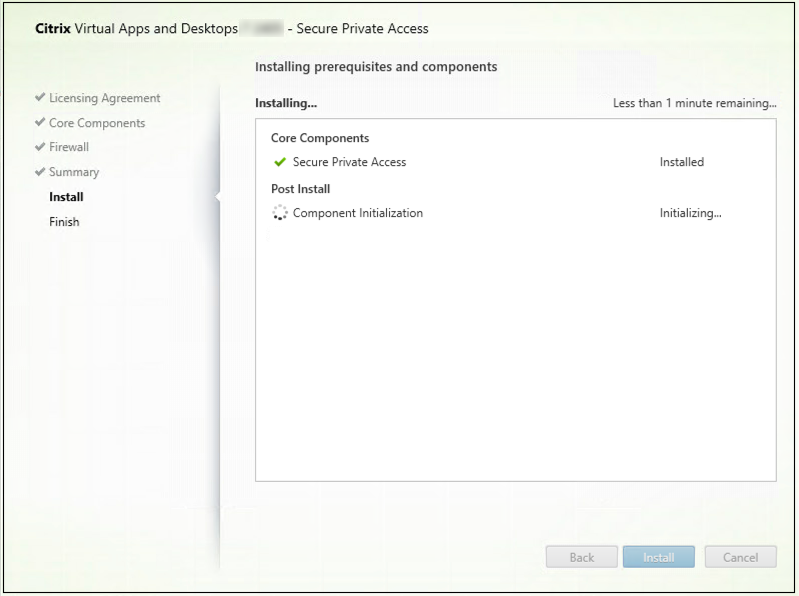
Task: Click the Core Components step checkmark
Action: coord(40,123)
